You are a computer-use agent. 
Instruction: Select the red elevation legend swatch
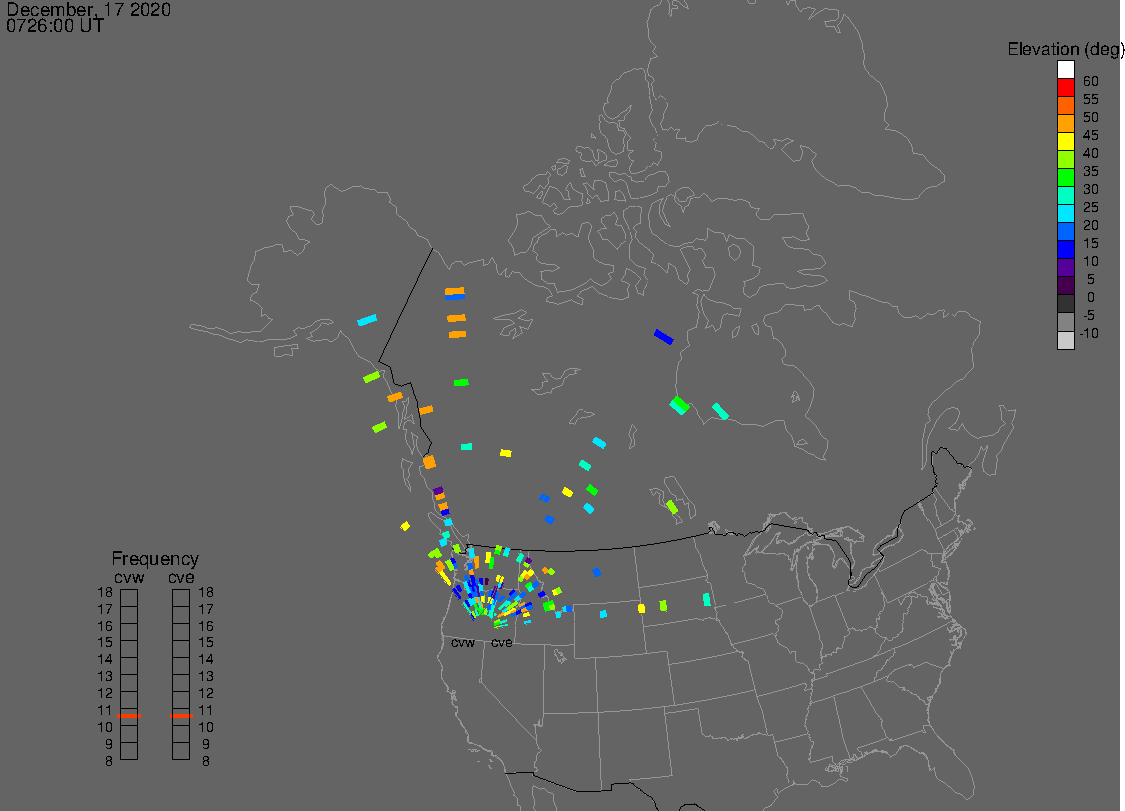click(1065, 88)
